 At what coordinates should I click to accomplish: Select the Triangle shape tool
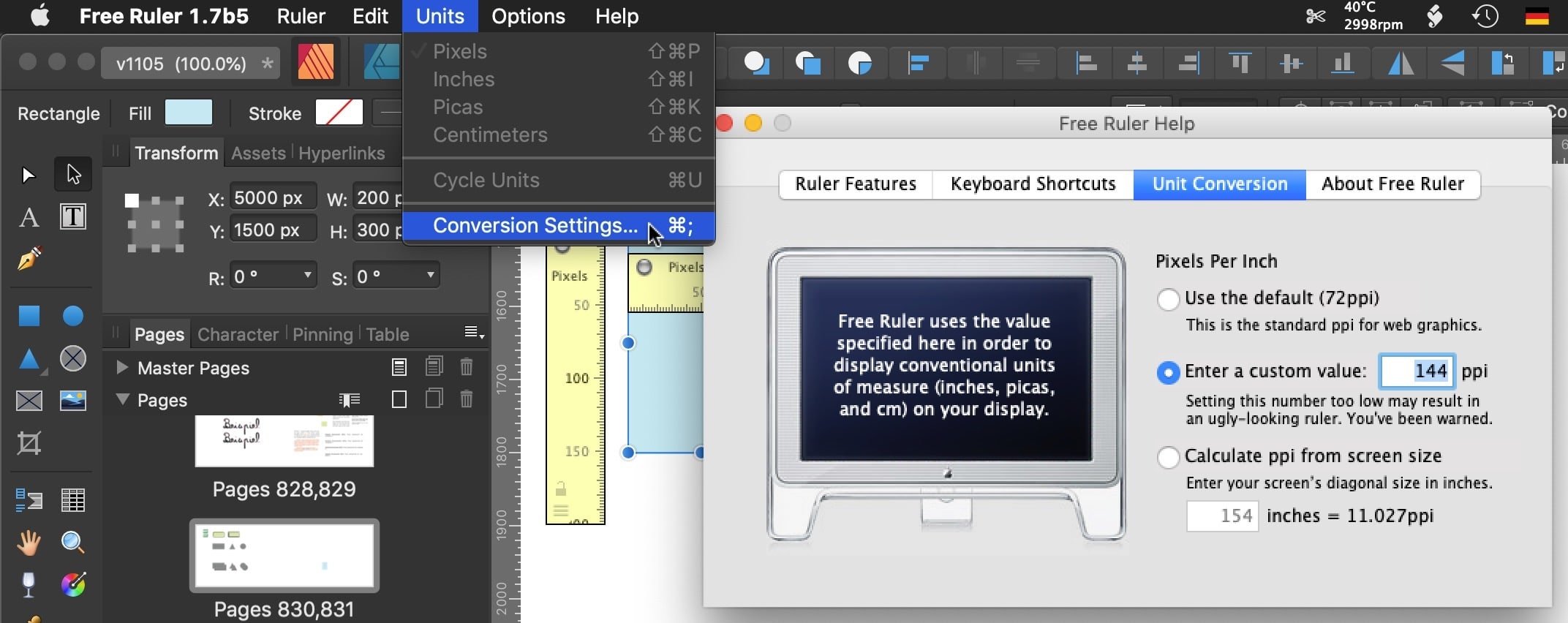pos(29,359)
